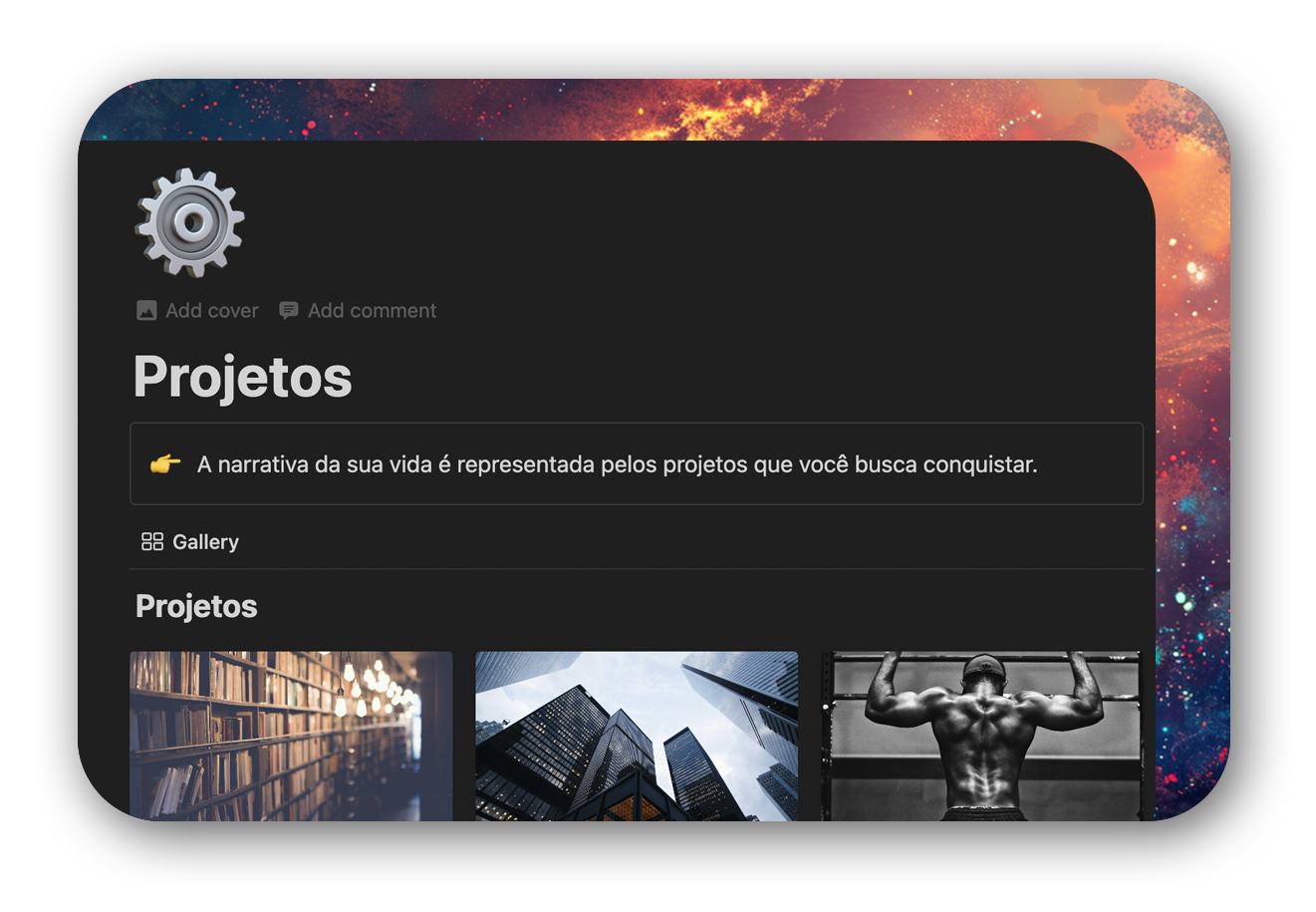1316x912 pixels.
Task: Click the galaxy background right of the page
Action: point(1192,478)
